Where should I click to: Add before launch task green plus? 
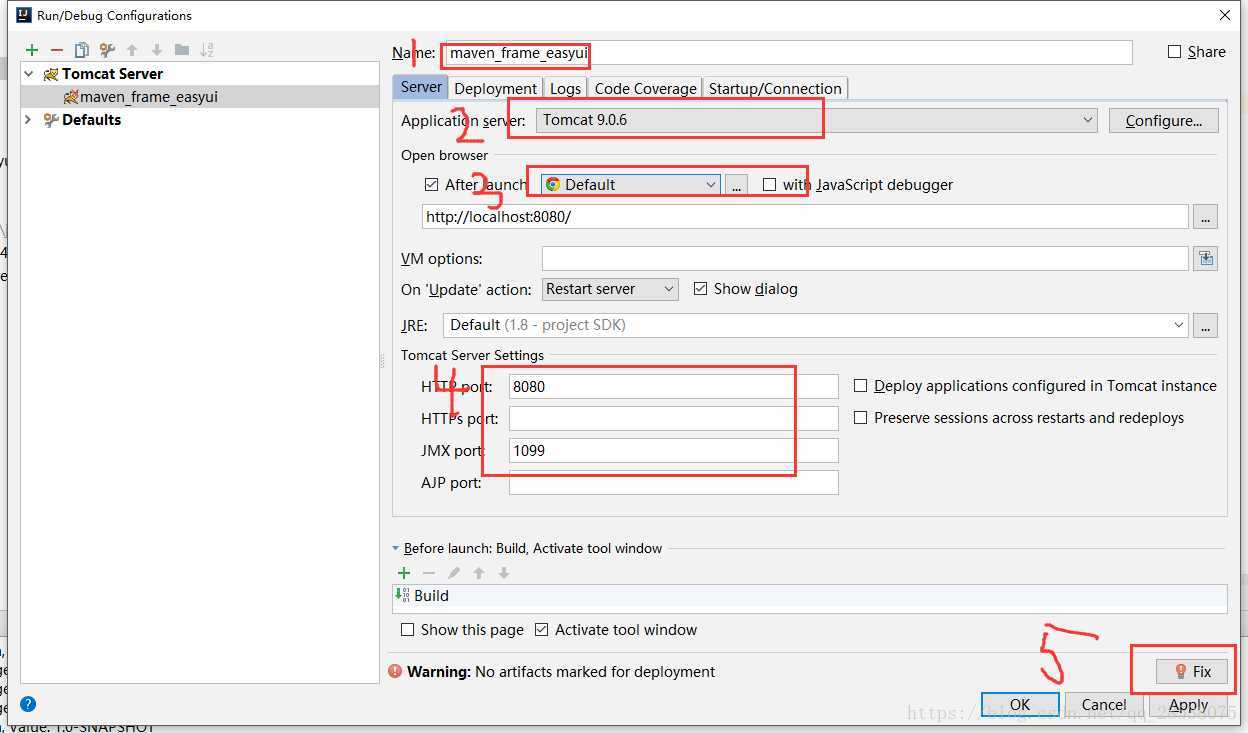coord(404,573)
